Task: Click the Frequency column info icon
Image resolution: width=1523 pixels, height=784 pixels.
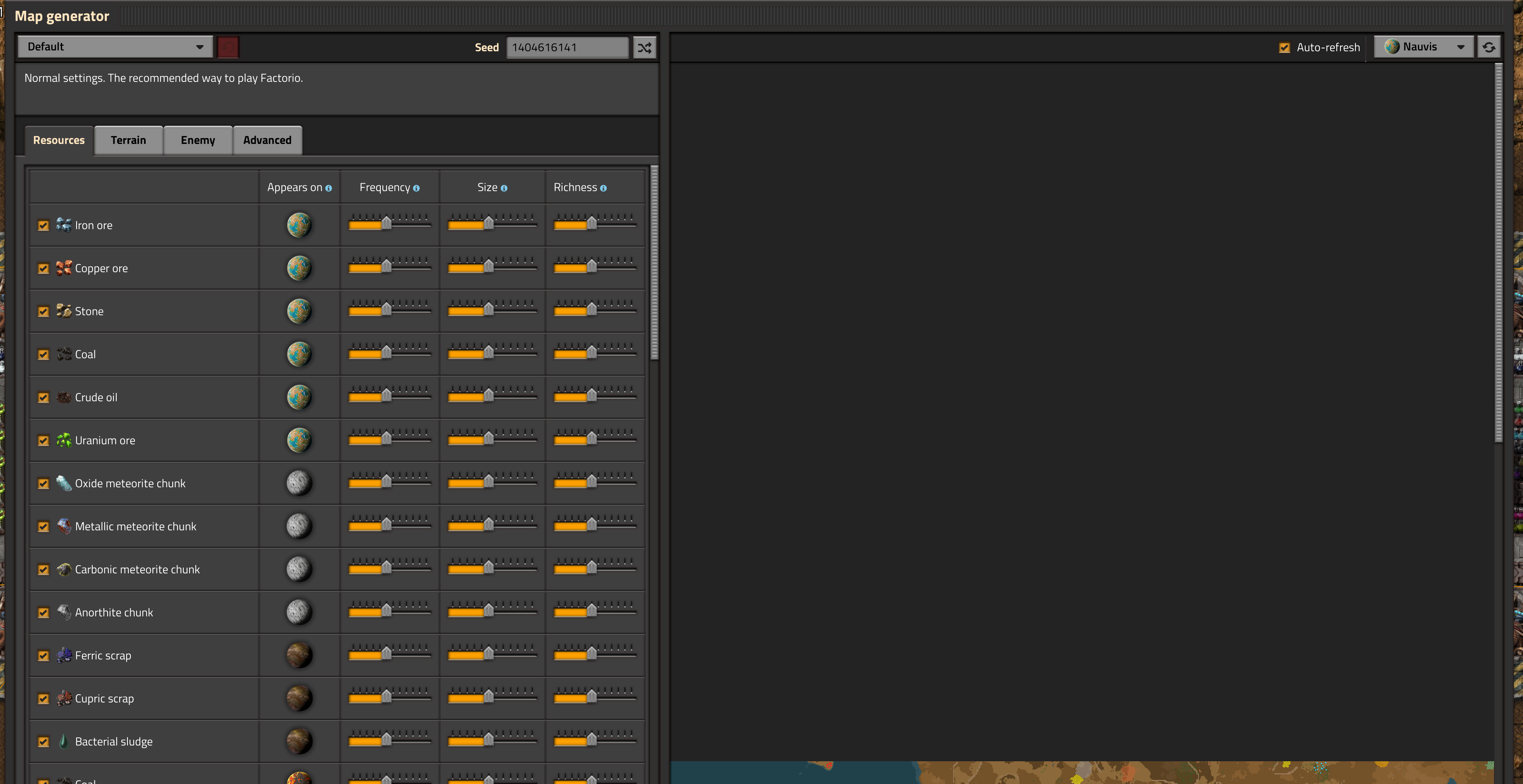Action: pyautogui.click(x=416, y=188)
